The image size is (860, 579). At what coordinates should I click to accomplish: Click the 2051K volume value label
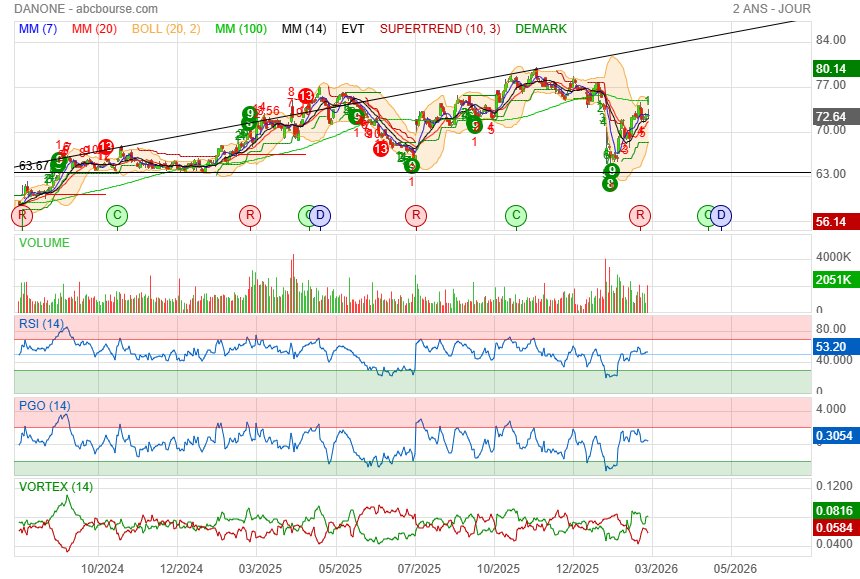831,283
